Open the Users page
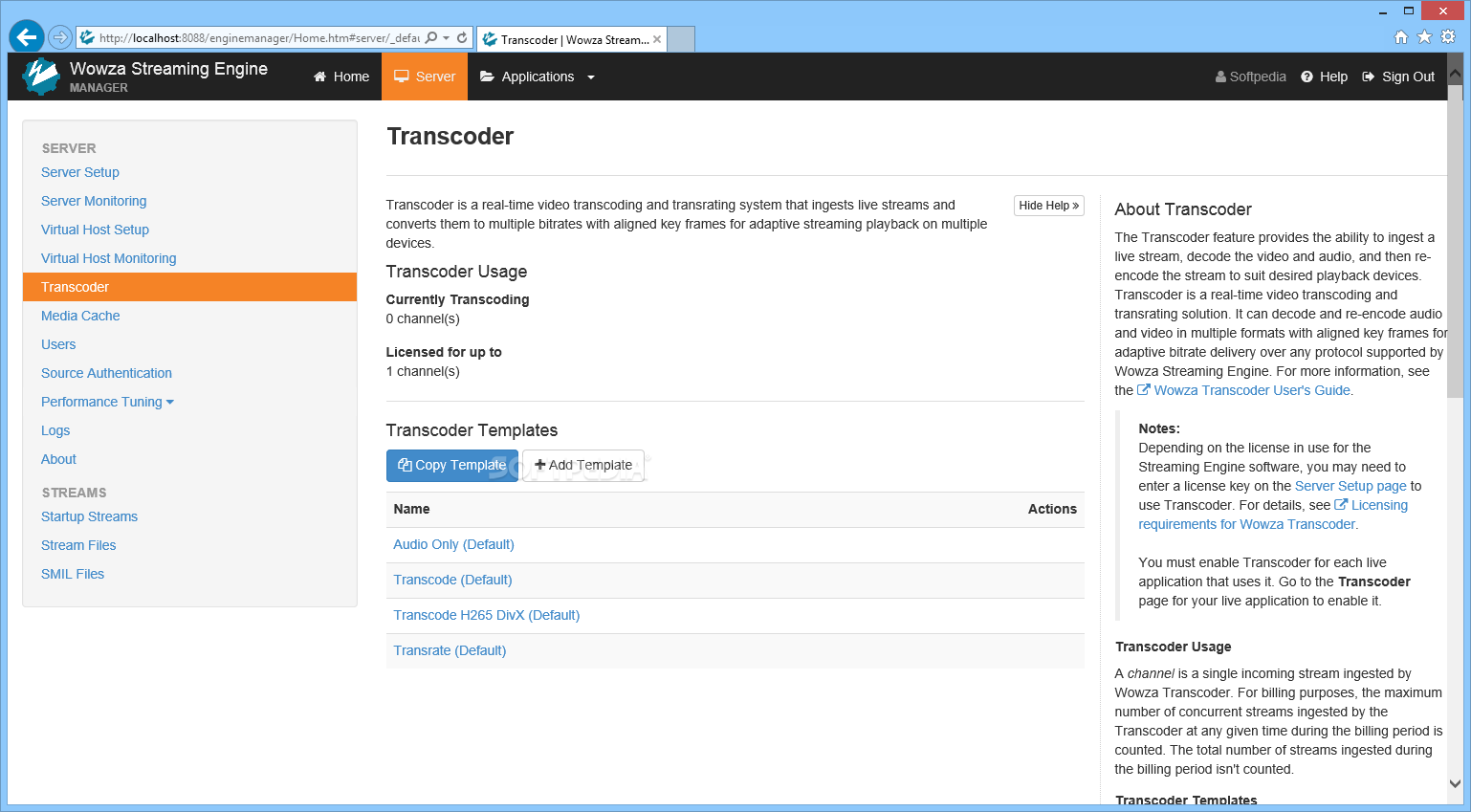 click(58, 344)
